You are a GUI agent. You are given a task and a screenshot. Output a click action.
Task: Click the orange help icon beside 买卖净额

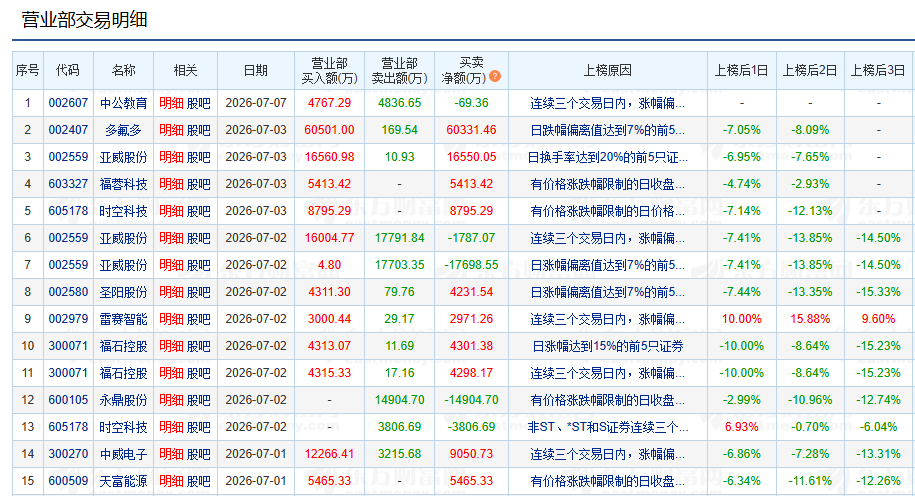495,76
